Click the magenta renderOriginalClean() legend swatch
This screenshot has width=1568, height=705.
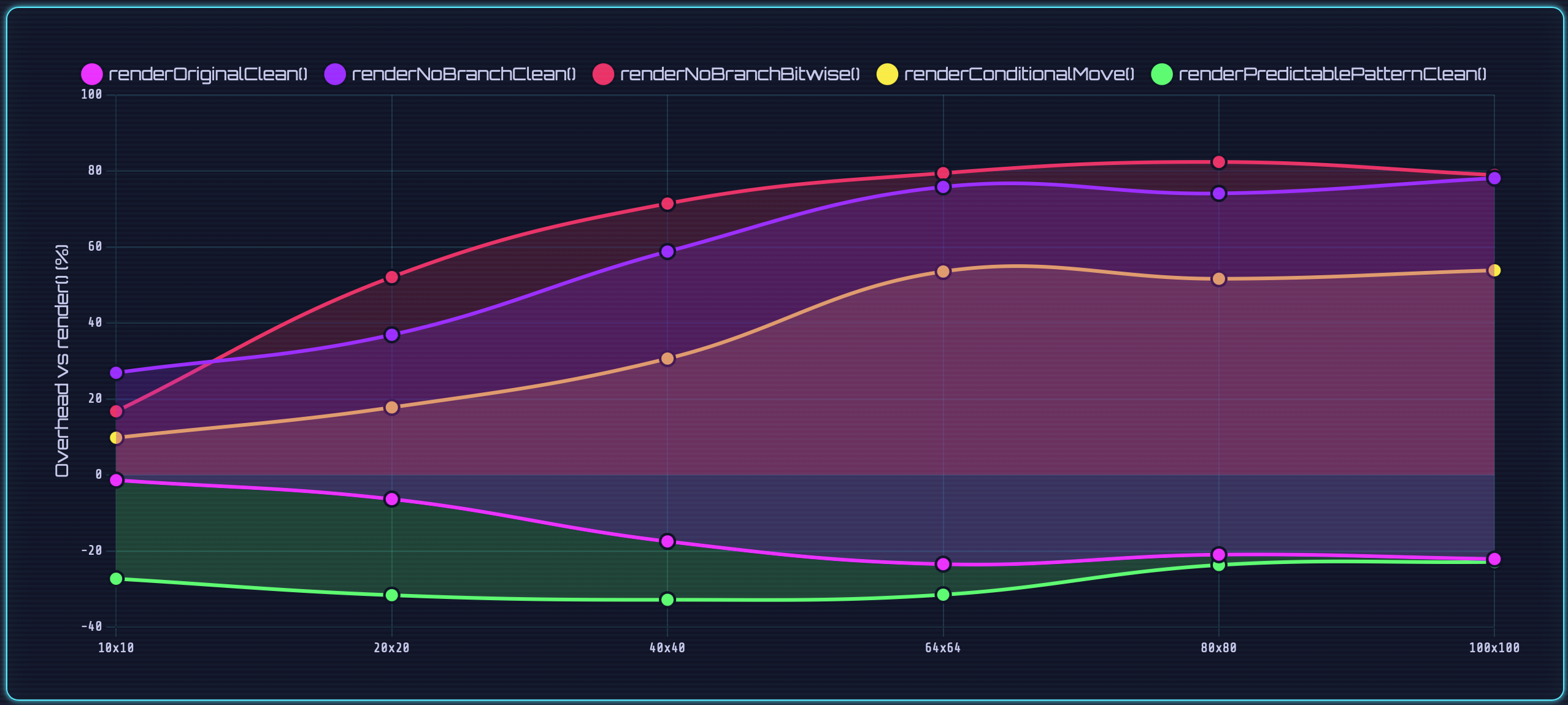coord(92,74)
